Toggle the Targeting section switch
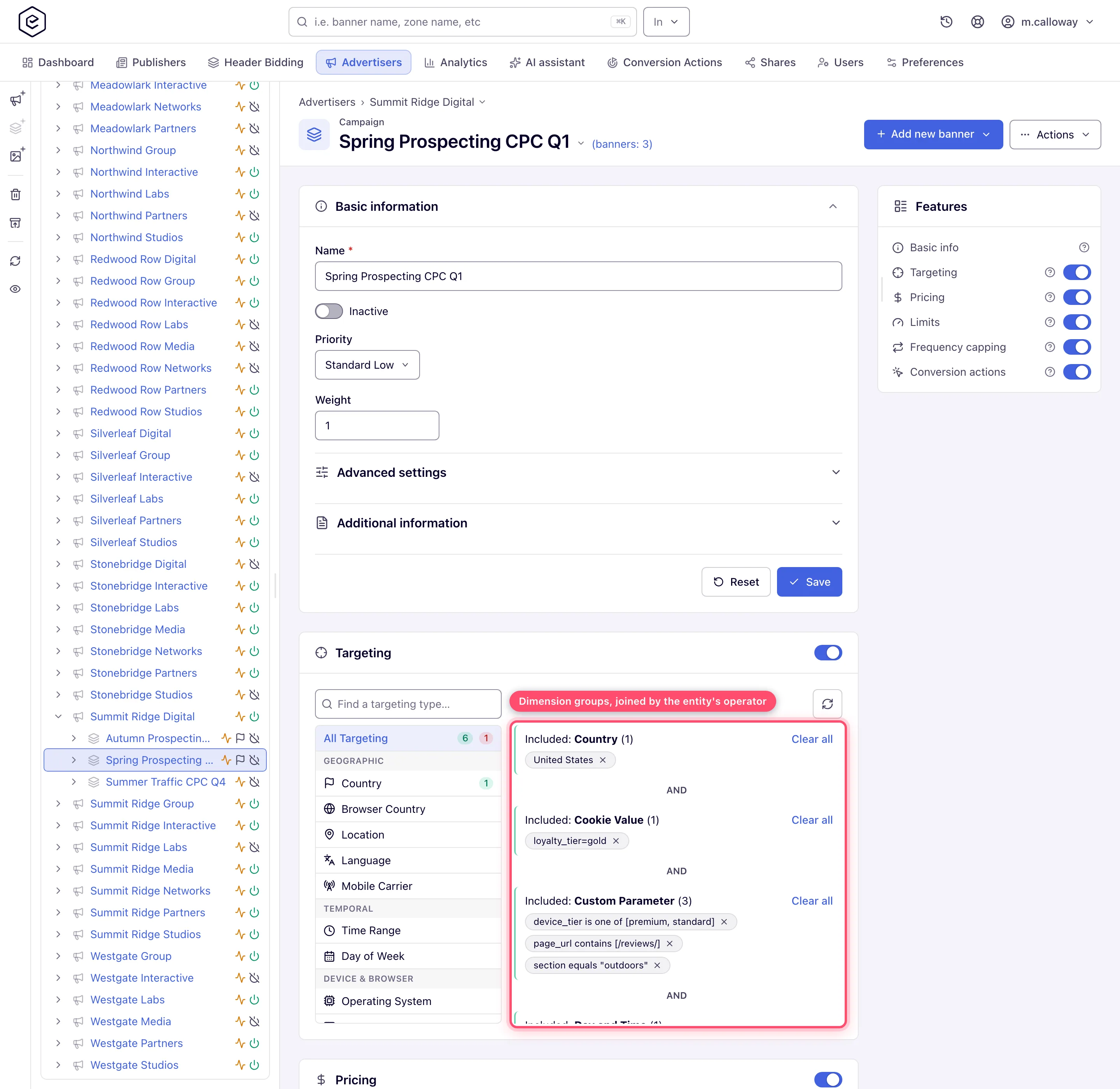The image size is (1120, 1089). point(828,653)
